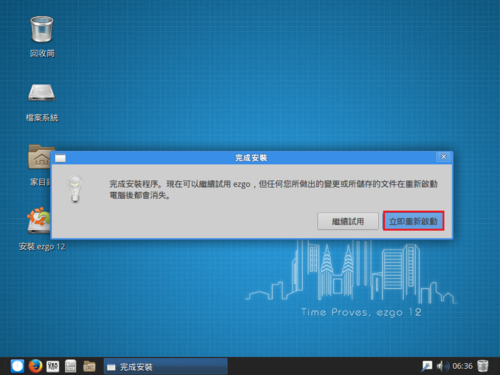Select the 完成安裝 taskbar window entry

[x=166, y=367]
